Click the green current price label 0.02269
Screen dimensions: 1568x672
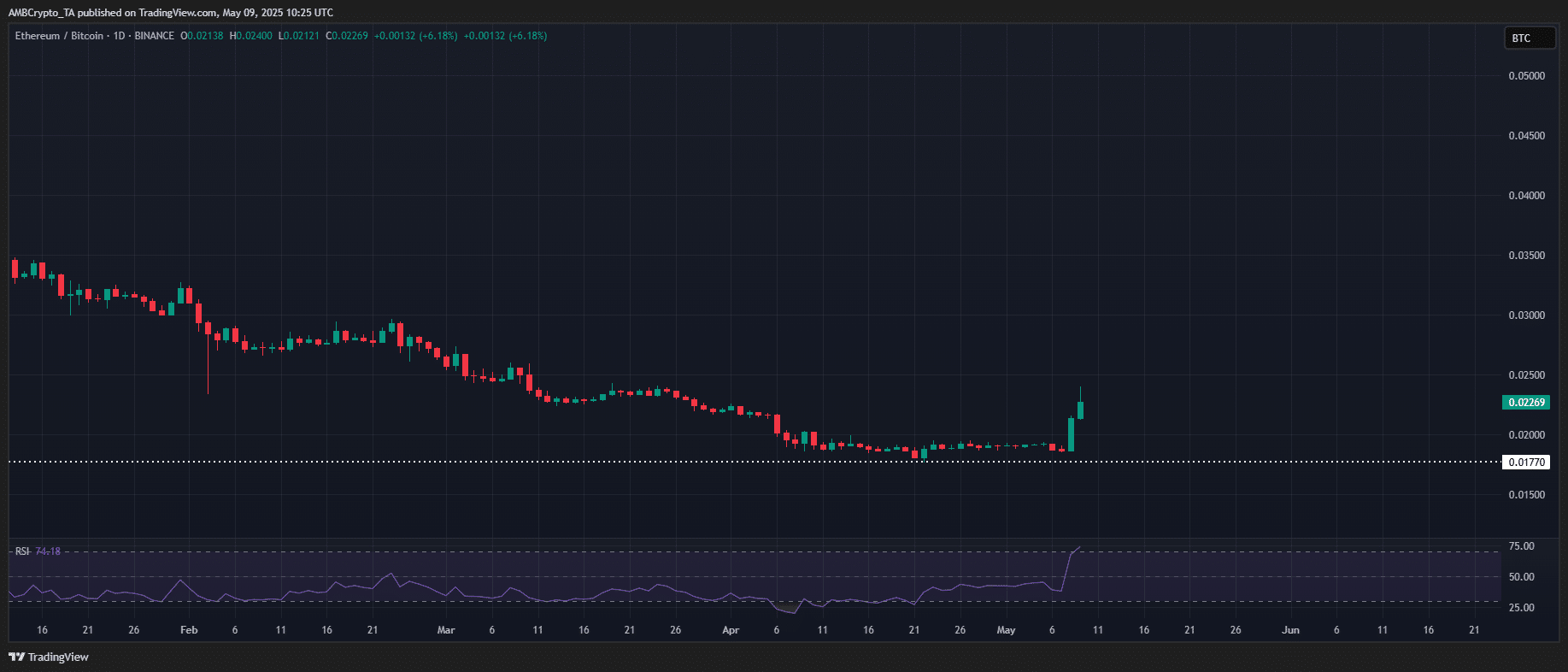[x=1526, y=402]
